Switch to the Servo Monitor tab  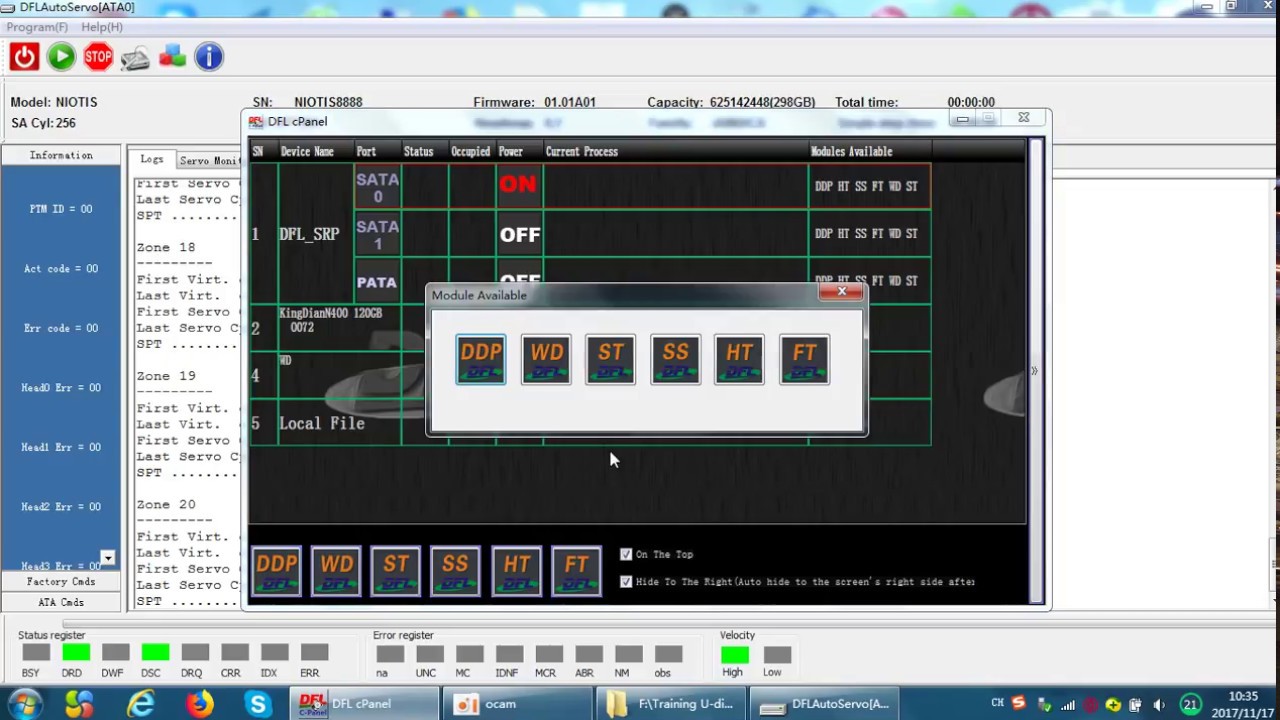(x=208, y=160)
